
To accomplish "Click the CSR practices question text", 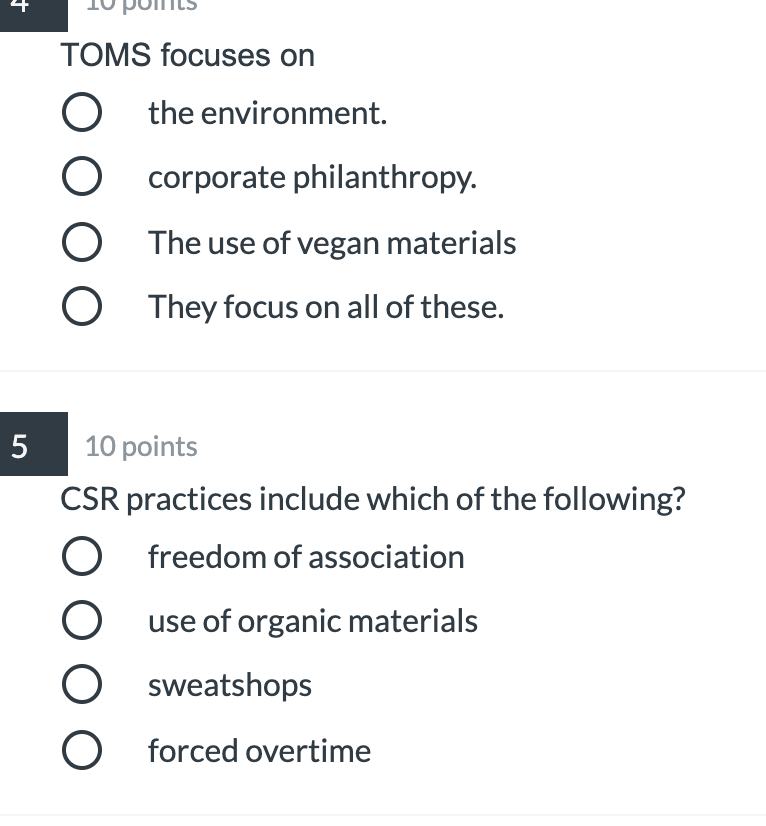I will coord(373,498).
